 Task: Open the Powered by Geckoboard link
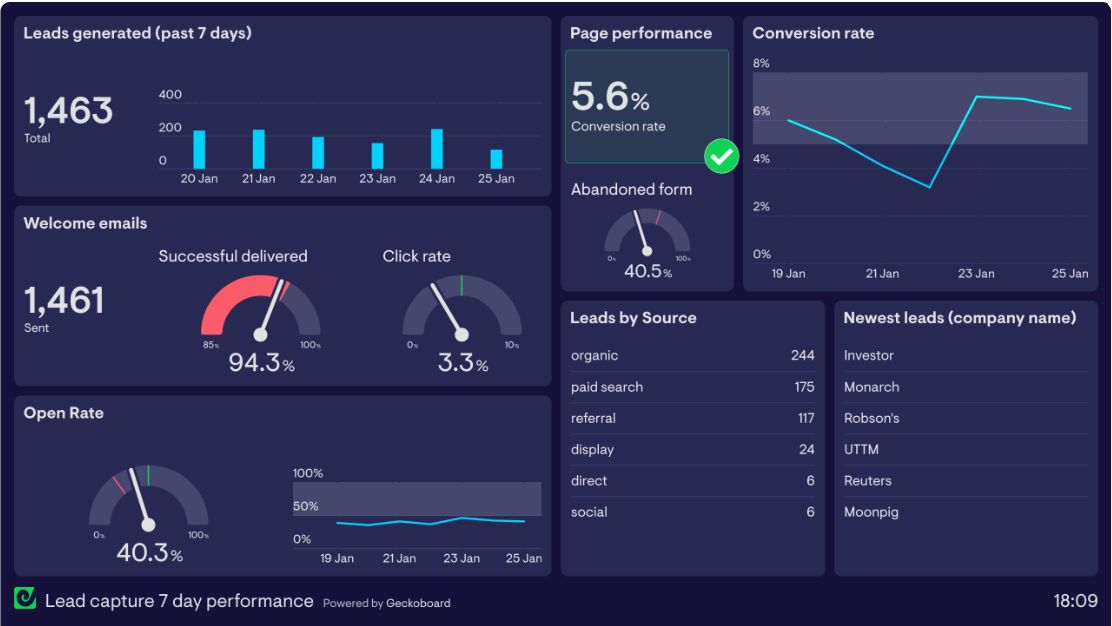386,603
